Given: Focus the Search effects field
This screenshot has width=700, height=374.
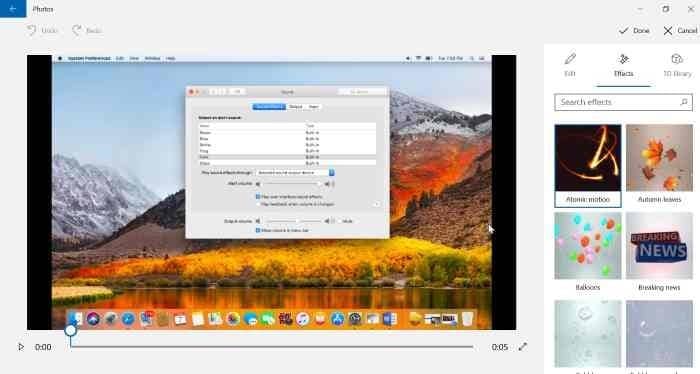Looking at the screenshot, I should coord(623,102).
